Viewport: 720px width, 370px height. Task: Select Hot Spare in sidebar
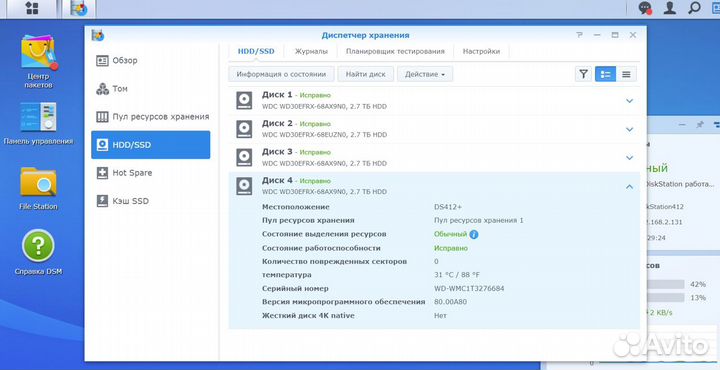tap(151, 173)
